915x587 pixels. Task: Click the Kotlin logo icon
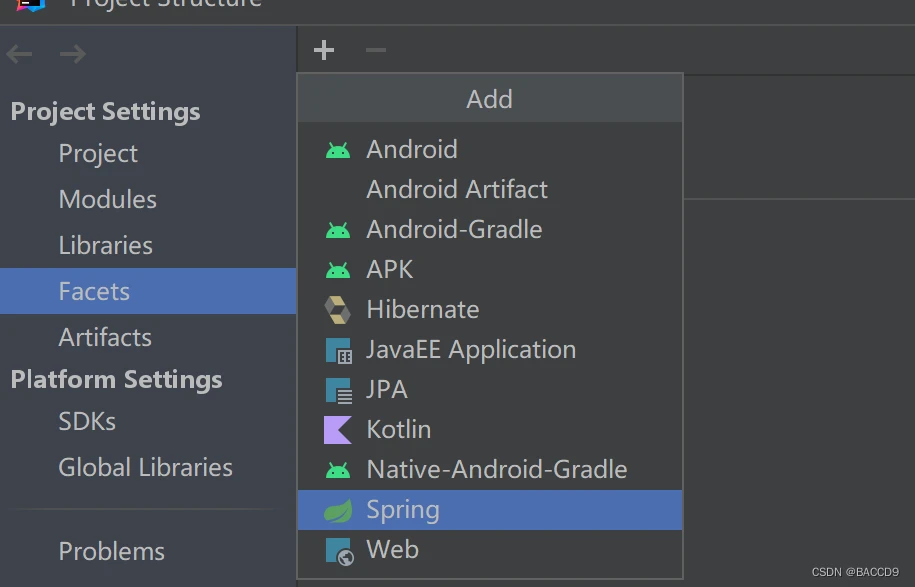(x=338, y=430)
